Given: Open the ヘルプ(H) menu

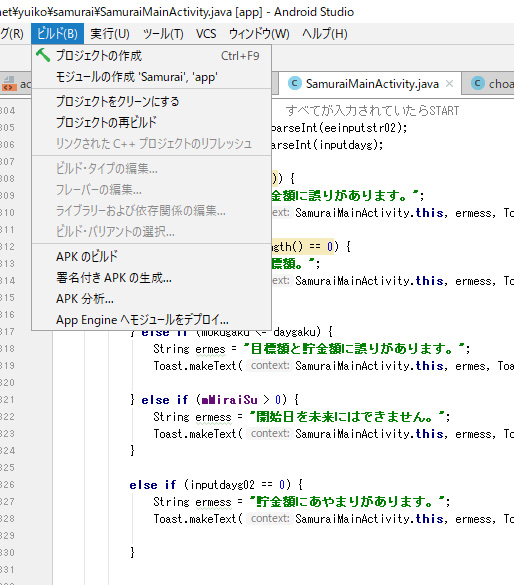Looking at the screenshot, I should pyautogui.click(x=325, y=34).
